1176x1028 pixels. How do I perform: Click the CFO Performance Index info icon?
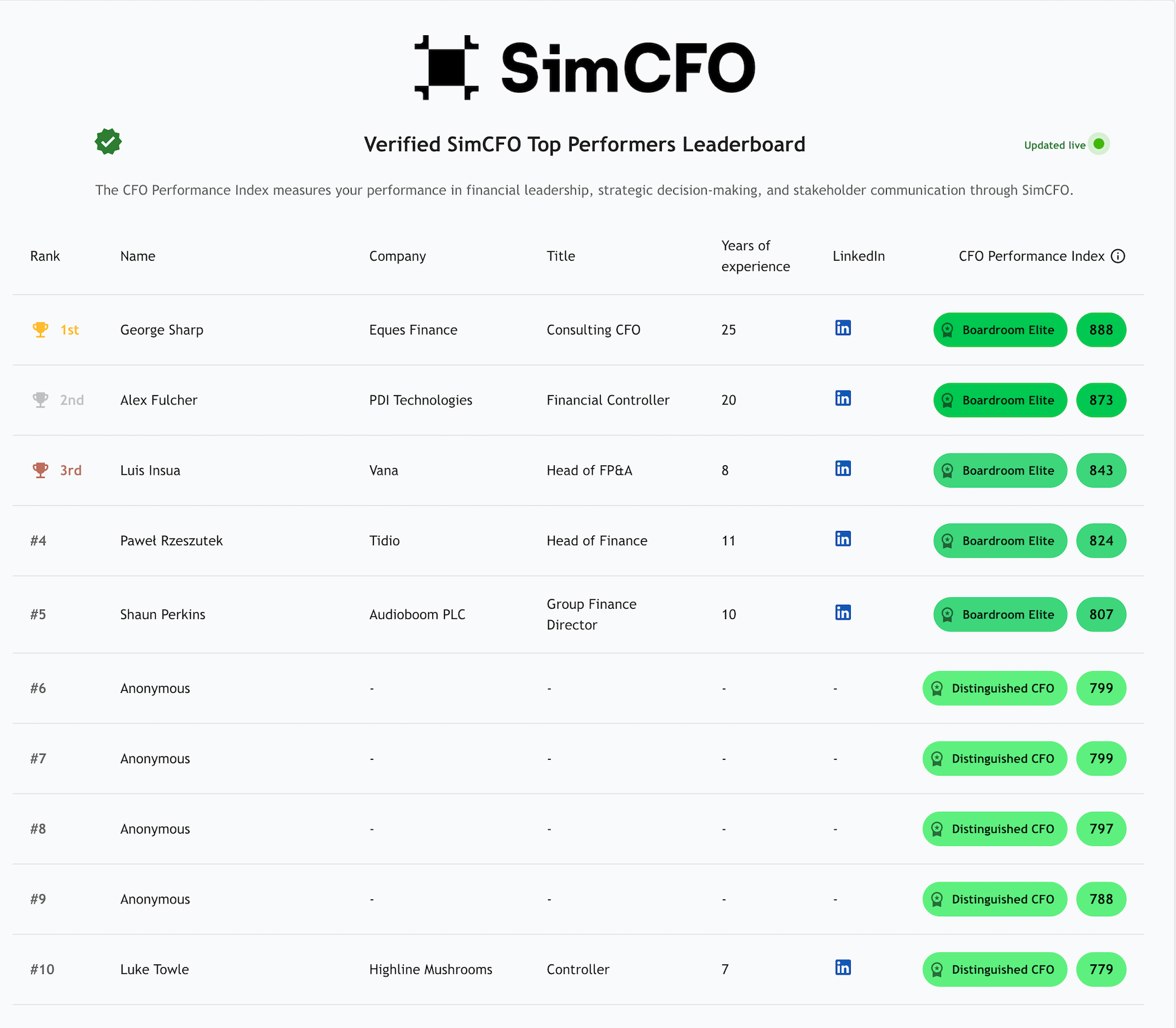pyautogui.click(x=1118, y=256)
